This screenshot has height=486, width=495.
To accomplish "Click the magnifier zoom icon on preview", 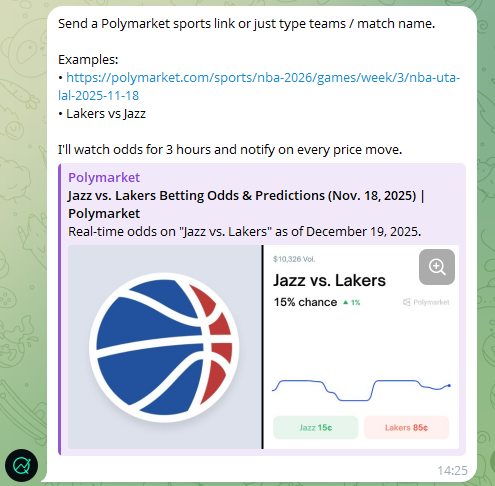I will [x=437, y=267].
